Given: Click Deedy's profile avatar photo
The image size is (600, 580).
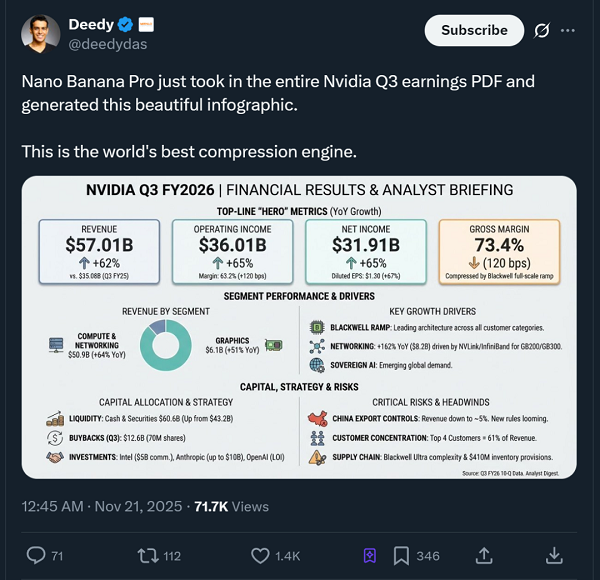Looking at the screenshot, I should click(x=40, y=34).
